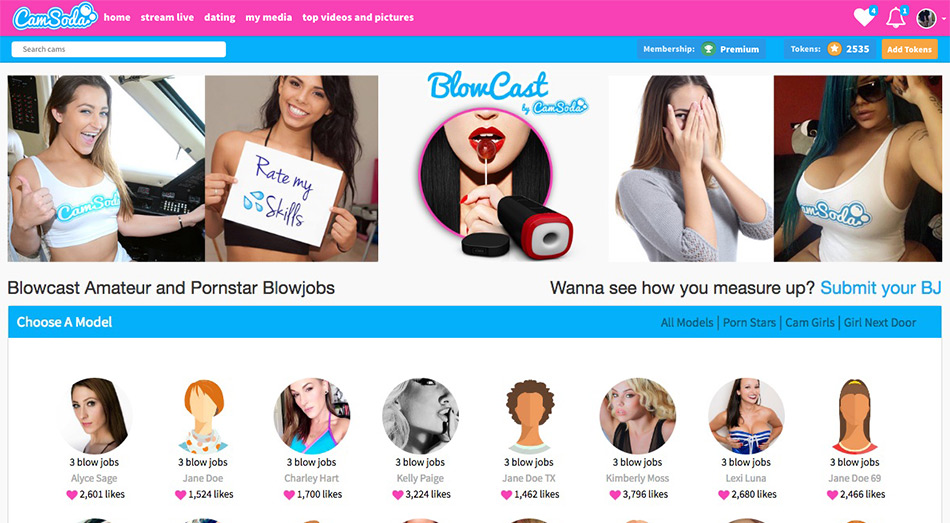
Task: Open the stream live menu item
Action: 167,18
